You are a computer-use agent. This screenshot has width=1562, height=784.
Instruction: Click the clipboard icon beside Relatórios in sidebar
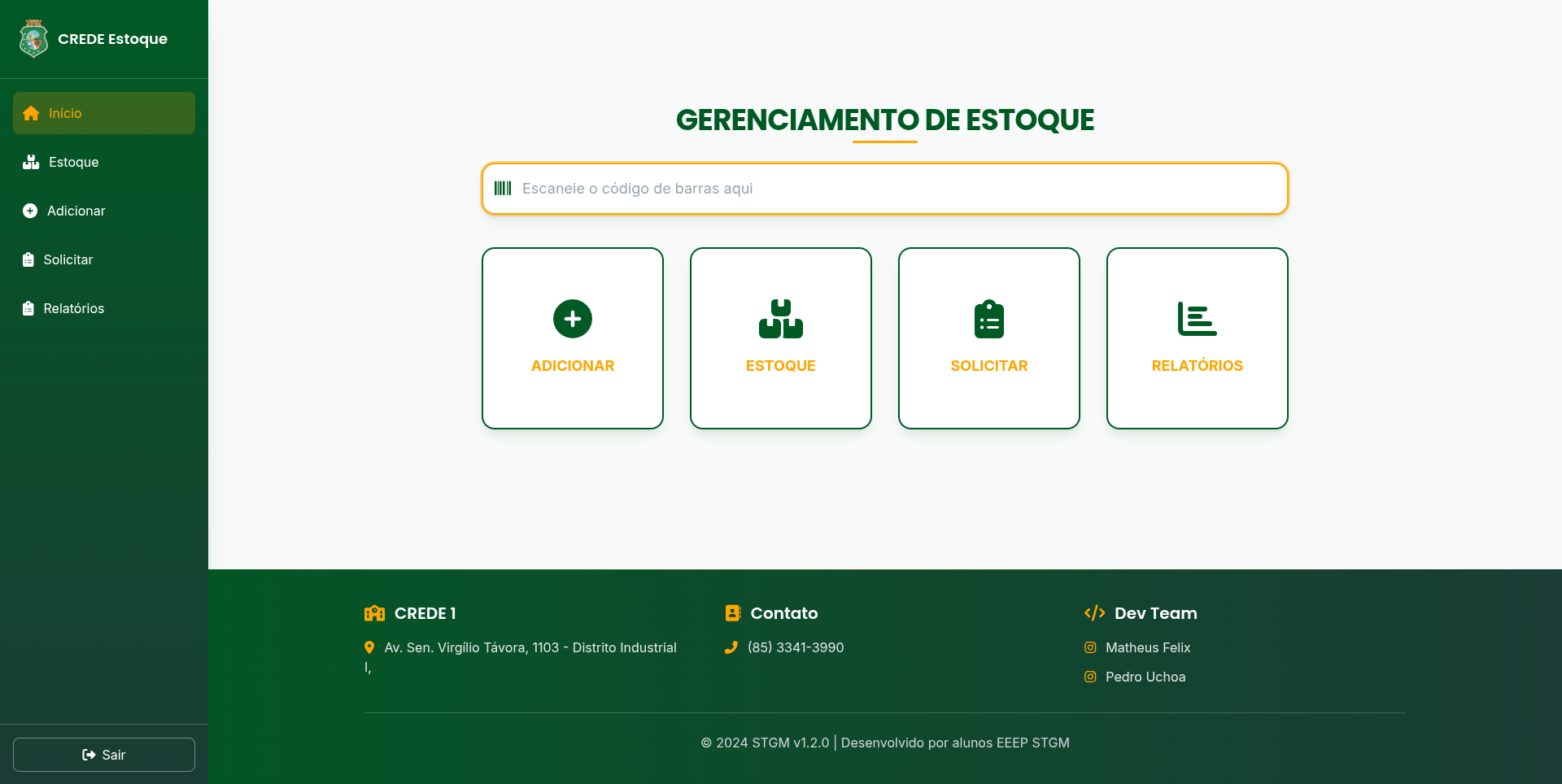coord(28,308)
